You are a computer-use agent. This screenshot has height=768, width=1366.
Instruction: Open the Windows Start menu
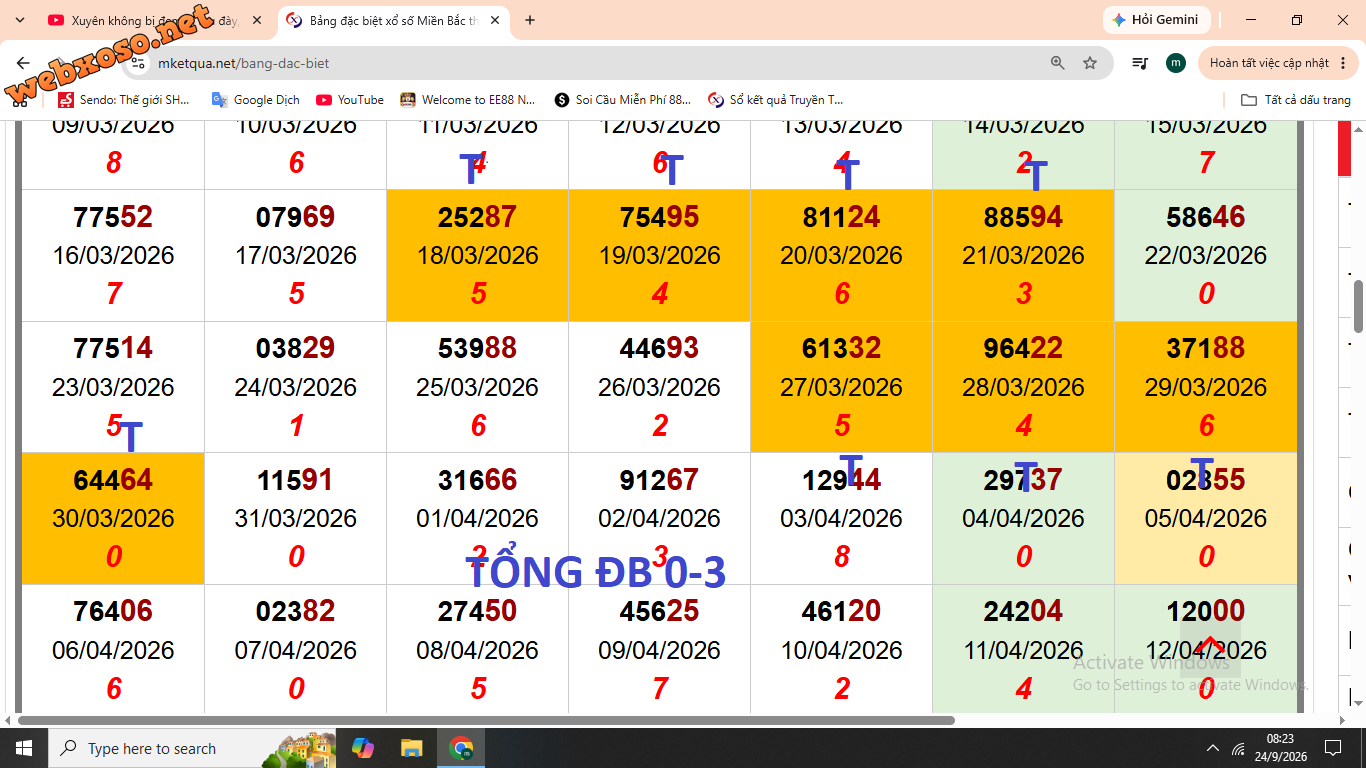[23, 748]
